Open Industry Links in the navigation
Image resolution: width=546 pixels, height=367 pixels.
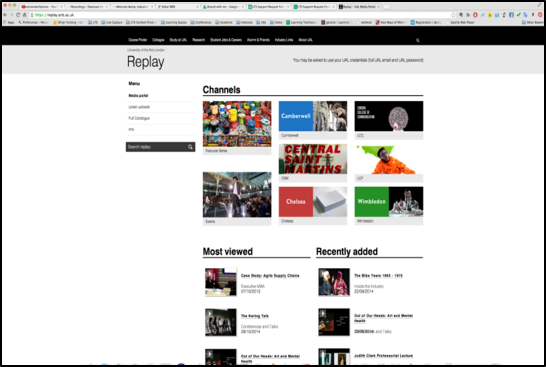(284, 40)
